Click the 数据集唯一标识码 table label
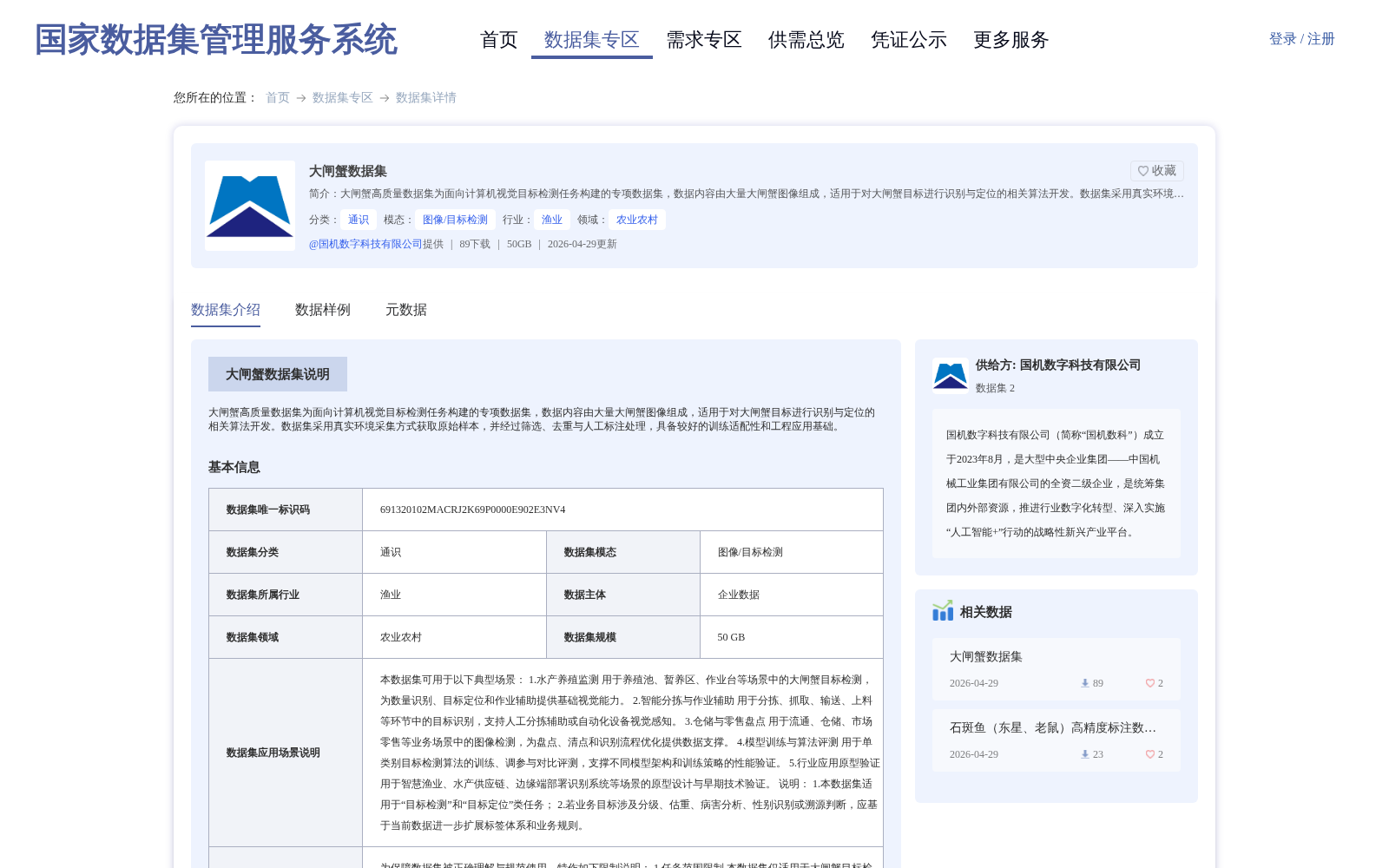This screenshot has width=1389, height=868. [x=268, y=510]
